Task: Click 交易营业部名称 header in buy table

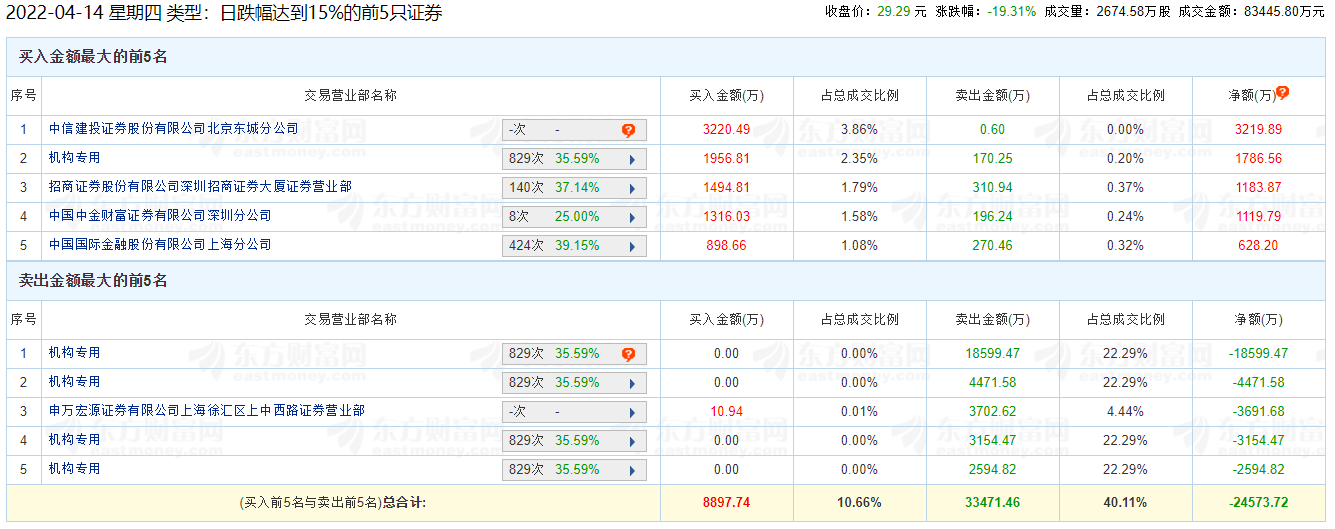Action: tap(350, 96)
